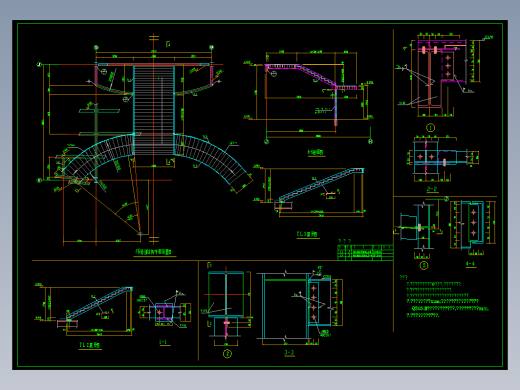Viewport: 520px width, 390px height.
Task: Click the bottom-left inclined stair beam elevation
Action: tap(85, 310)
